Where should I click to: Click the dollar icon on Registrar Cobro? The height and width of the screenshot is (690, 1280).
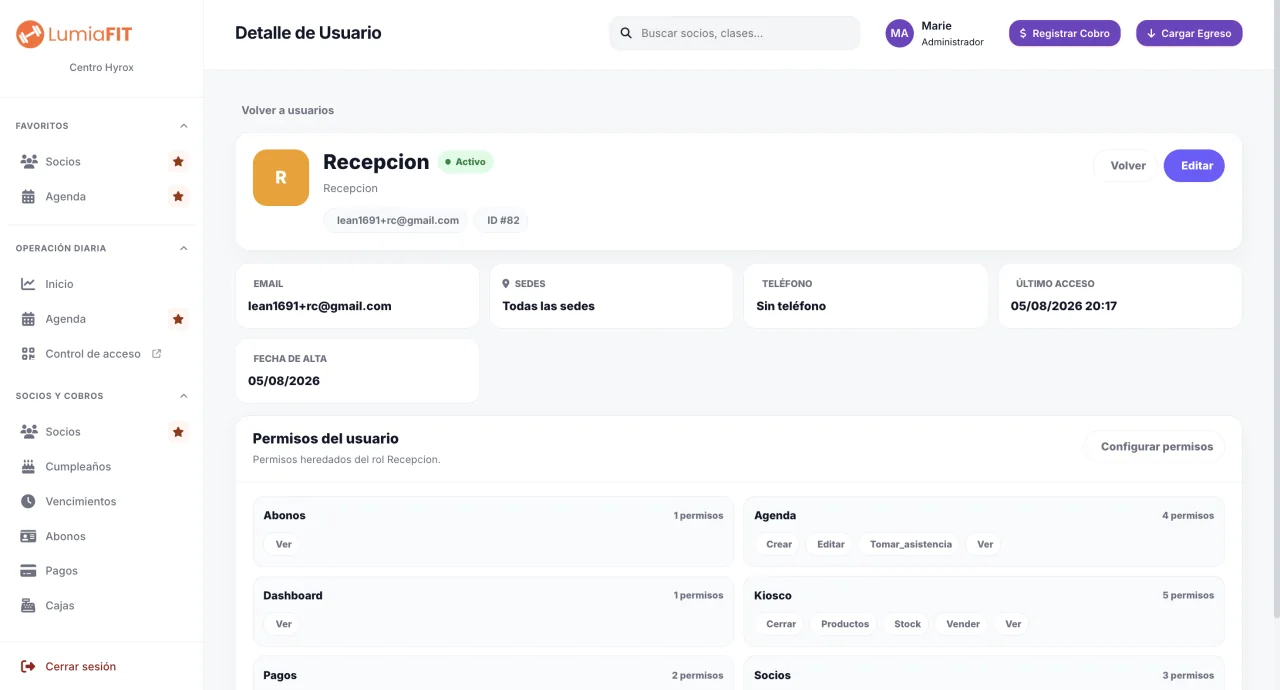(1023, 33)
